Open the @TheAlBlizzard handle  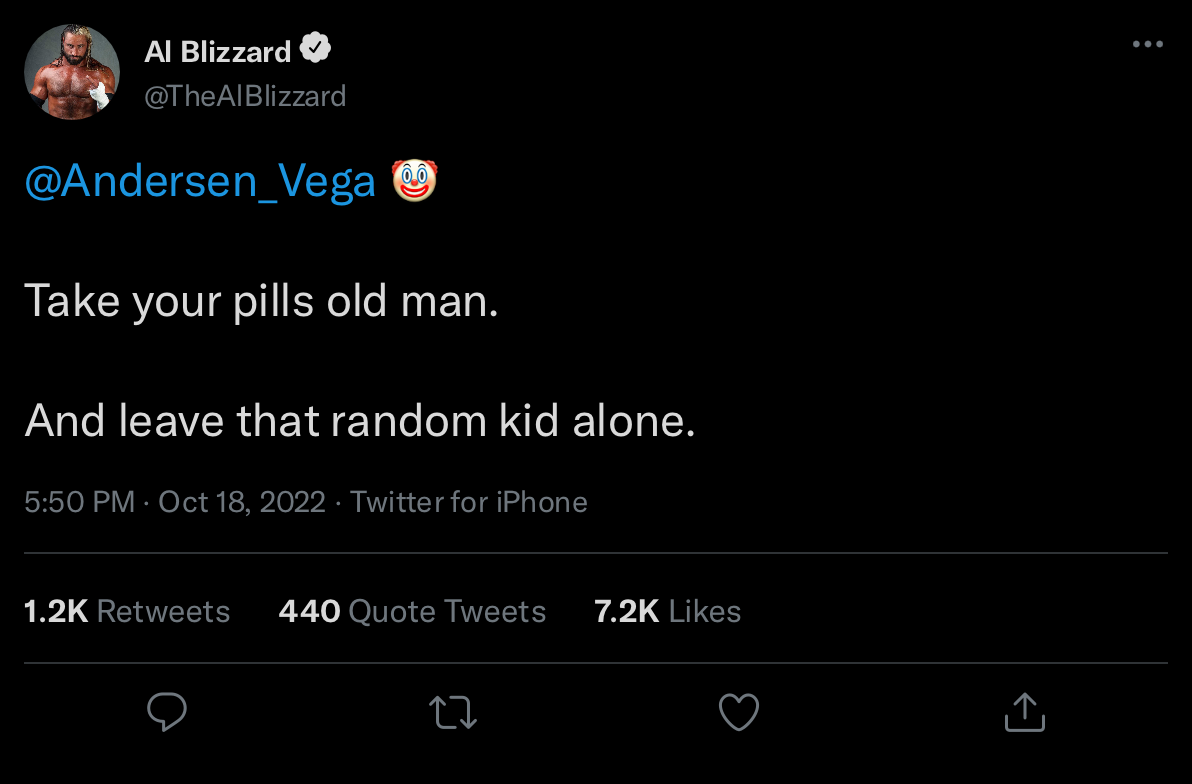(x=245, y=96)
